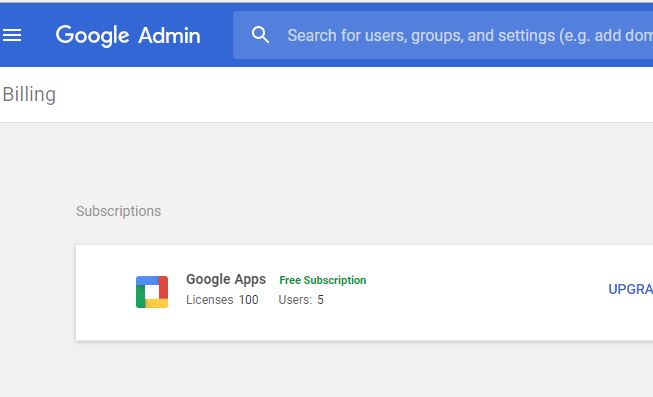The image size is (653, 397).
Task: Click the Users: 5 value
Action: pos(301,300)
